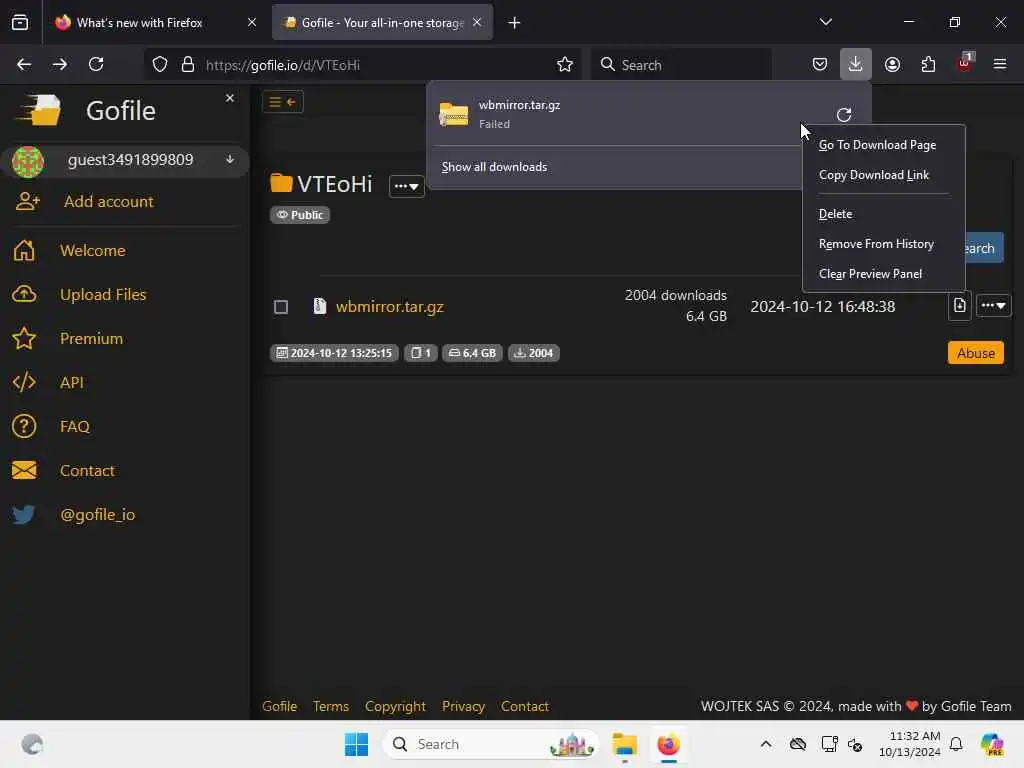Open Premium in sidebar

pos(91,338)
